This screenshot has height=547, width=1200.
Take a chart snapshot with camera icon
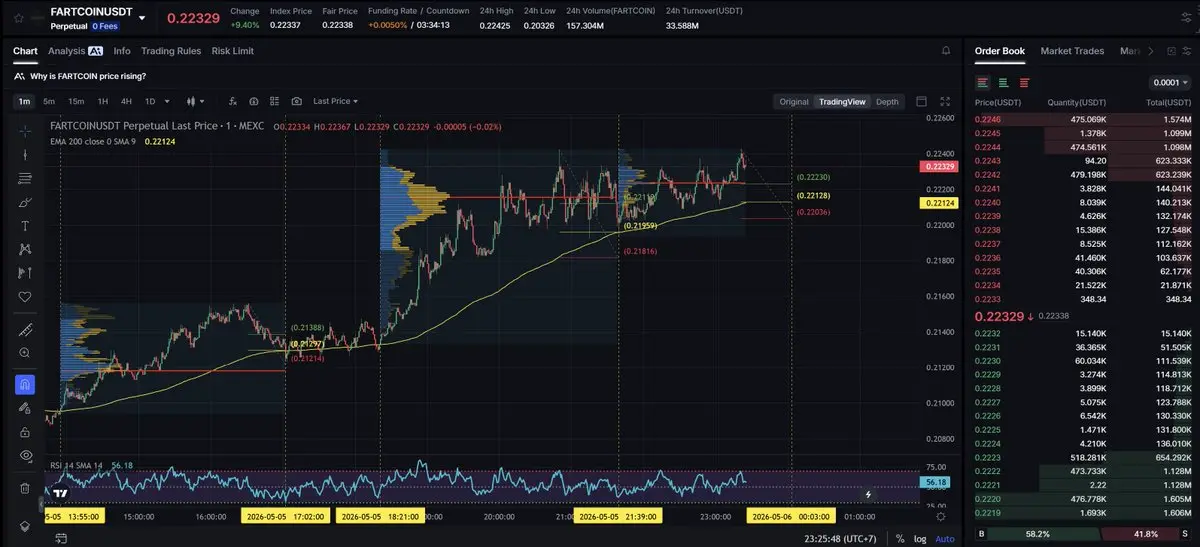point(297,101)
